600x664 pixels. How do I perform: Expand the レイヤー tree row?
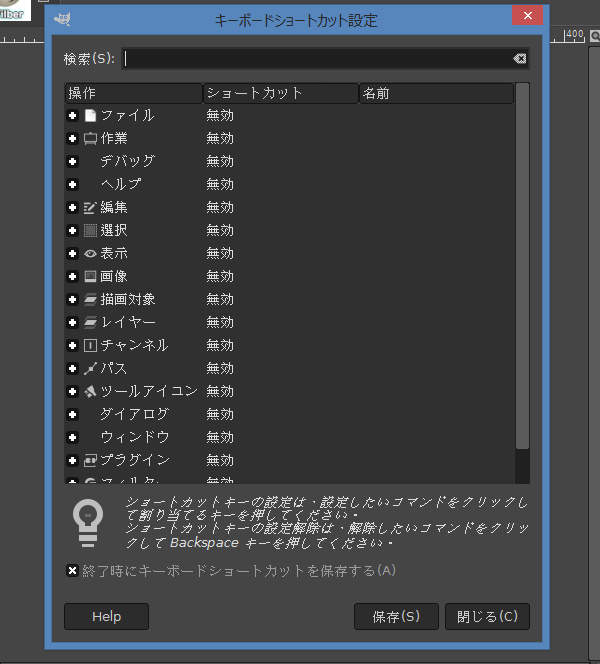(x=72, y=322)
